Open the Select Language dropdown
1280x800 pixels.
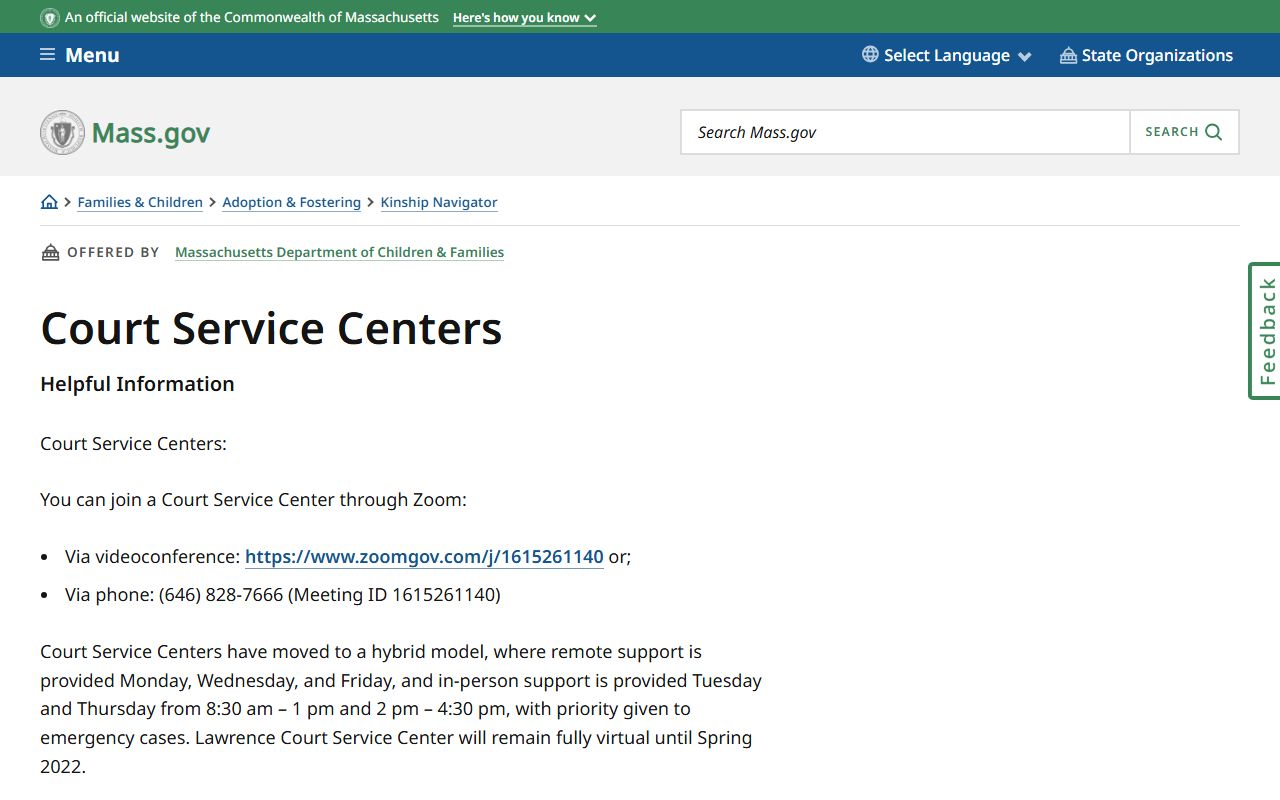(x=947, y=55)
